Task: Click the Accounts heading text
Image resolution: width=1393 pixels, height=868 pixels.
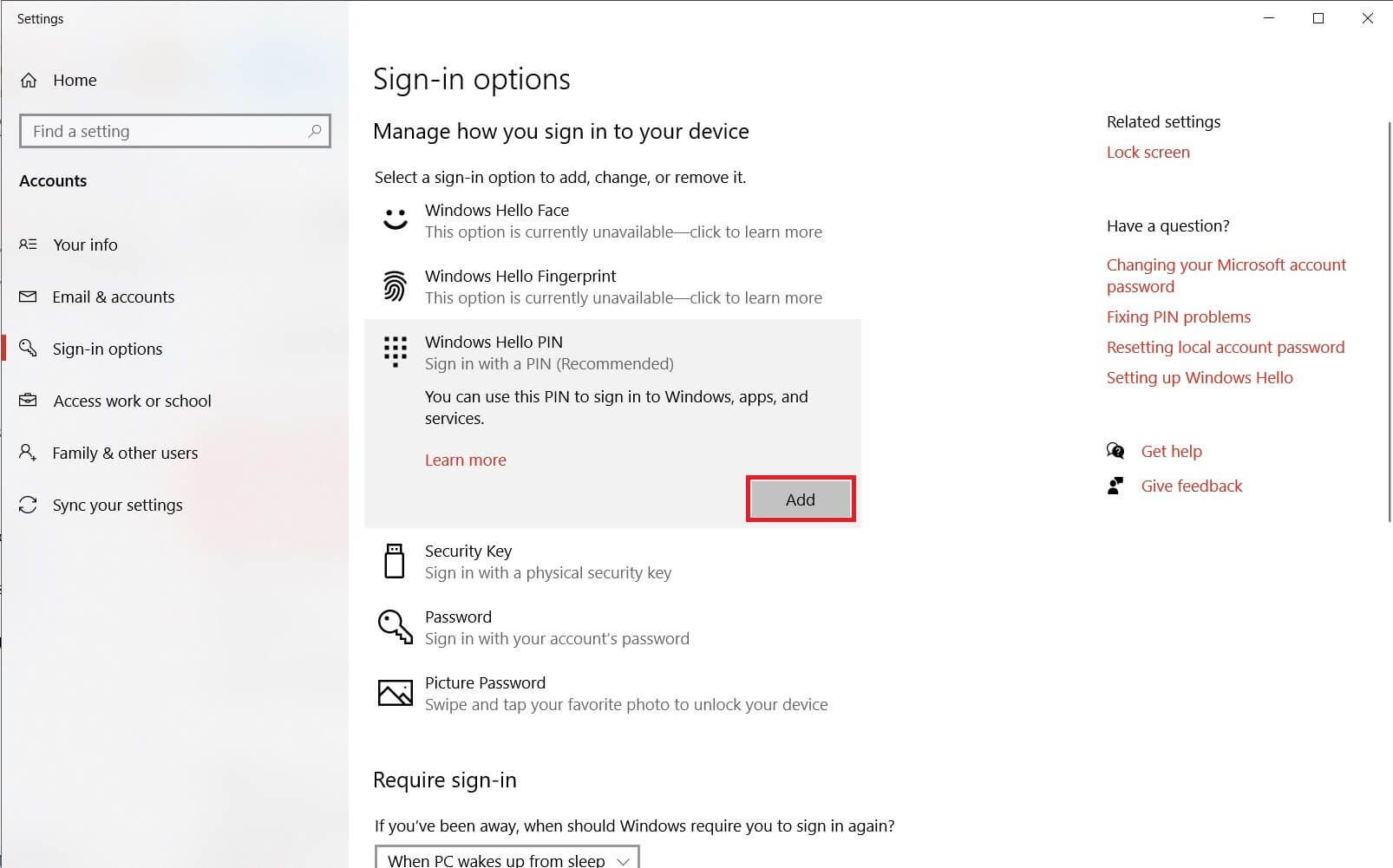Action: coord(53,181)
